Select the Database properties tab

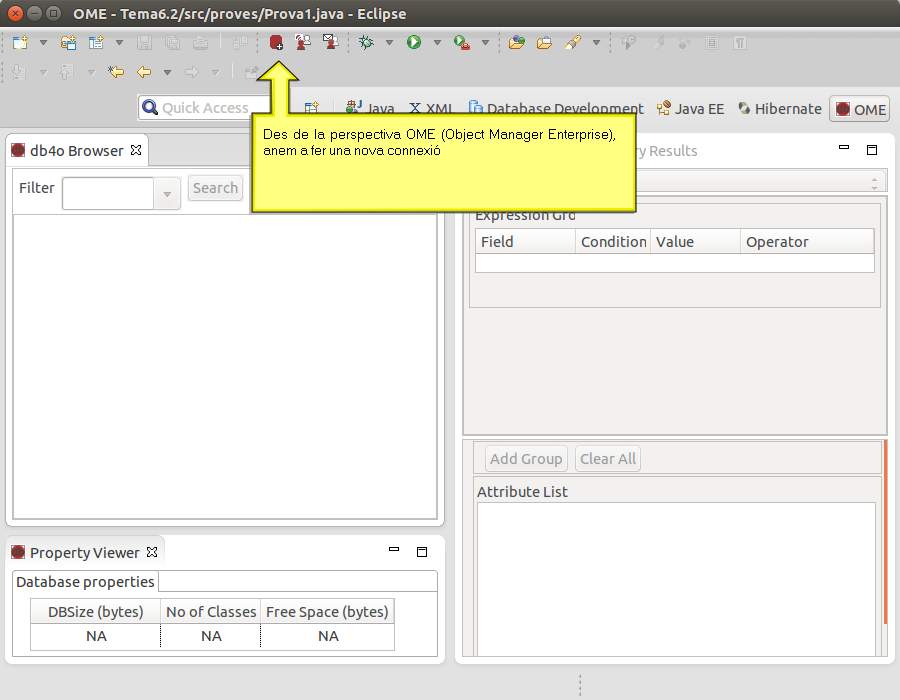[x=86, y=582]
